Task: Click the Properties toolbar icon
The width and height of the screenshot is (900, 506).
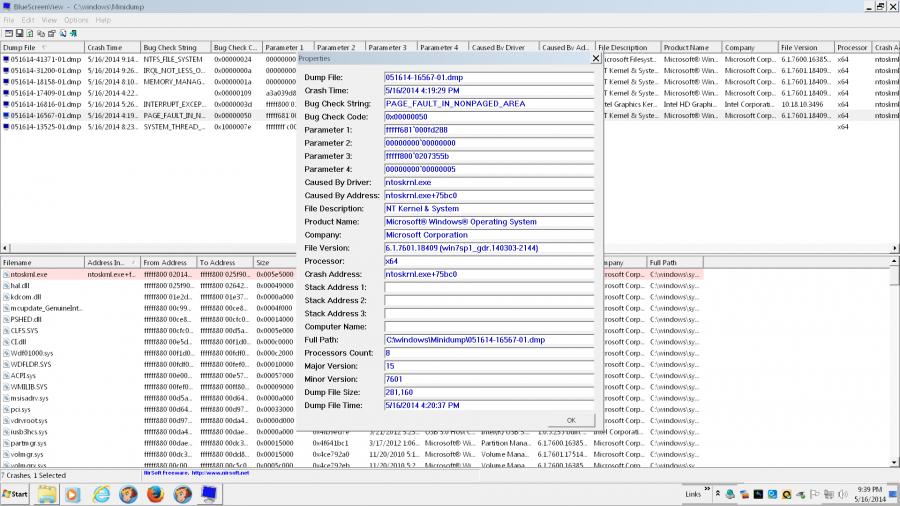Action: (53, 33)
